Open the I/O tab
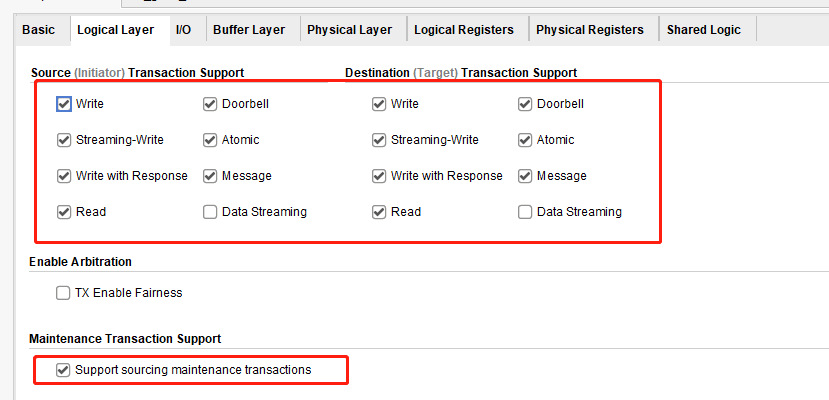The height and width of the screenshot is (400, 829). pyautogui.click(x=183, y=30)
